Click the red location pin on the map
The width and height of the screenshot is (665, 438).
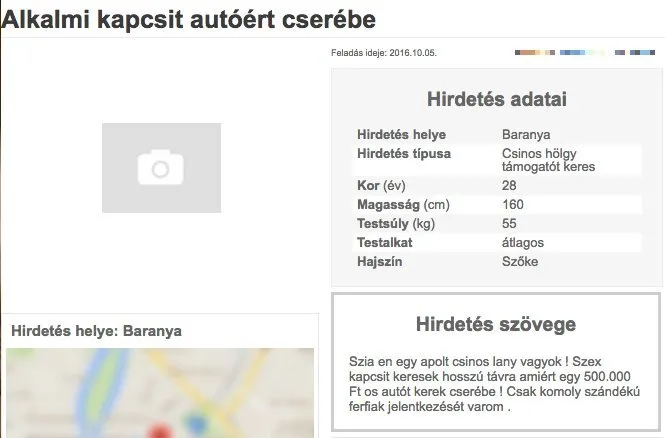click(x=160, y=430)
